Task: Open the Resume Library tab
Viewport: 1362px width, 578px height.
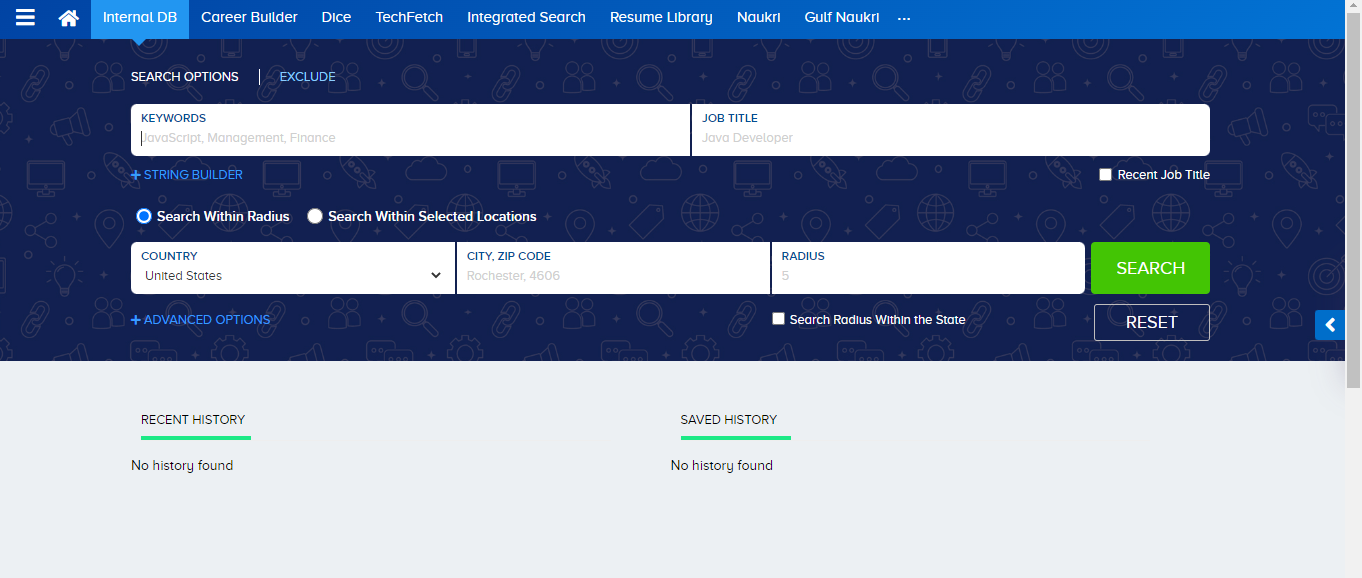Action: pyautogui.click(x=660, y=17)
